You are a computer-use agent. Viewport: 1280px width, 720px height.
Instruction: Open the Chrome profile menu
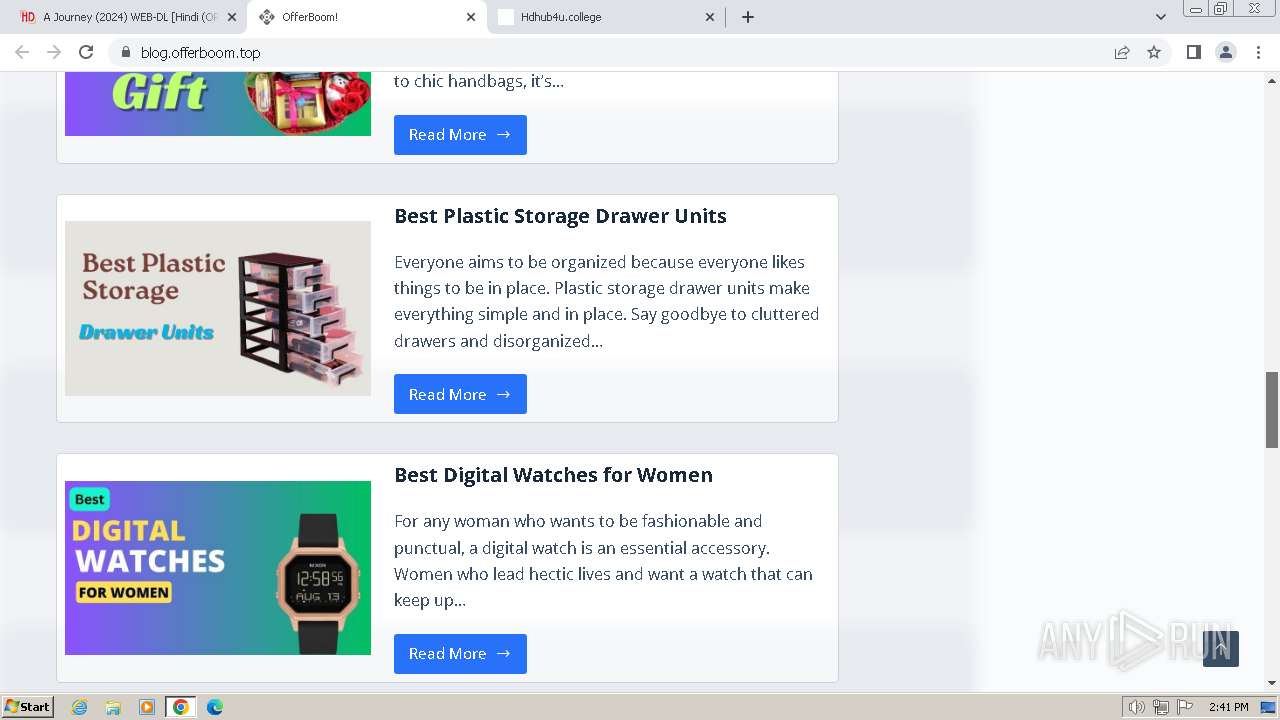click(x=1226, y=52)
